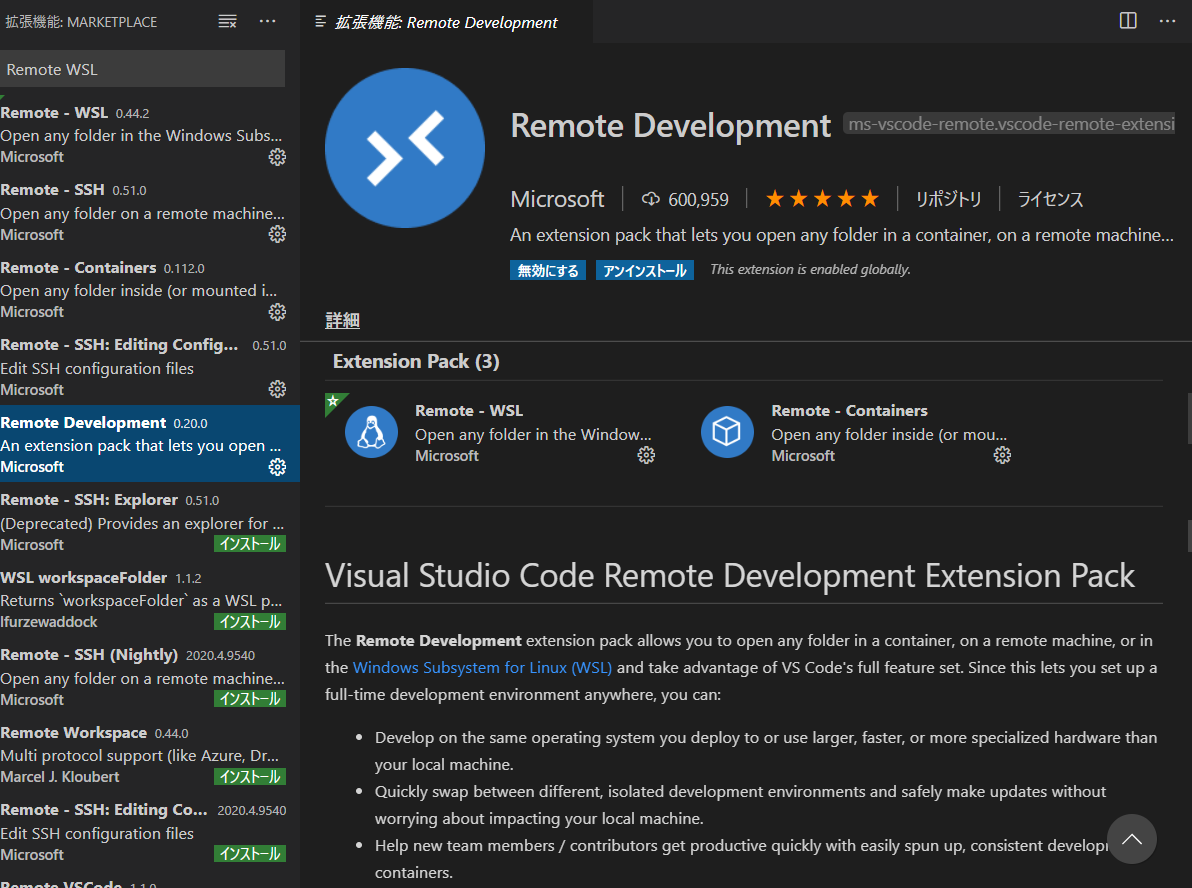Click the scroll to top arrow button
This screenshot has width=1192, height=888.
(1131, 839)
